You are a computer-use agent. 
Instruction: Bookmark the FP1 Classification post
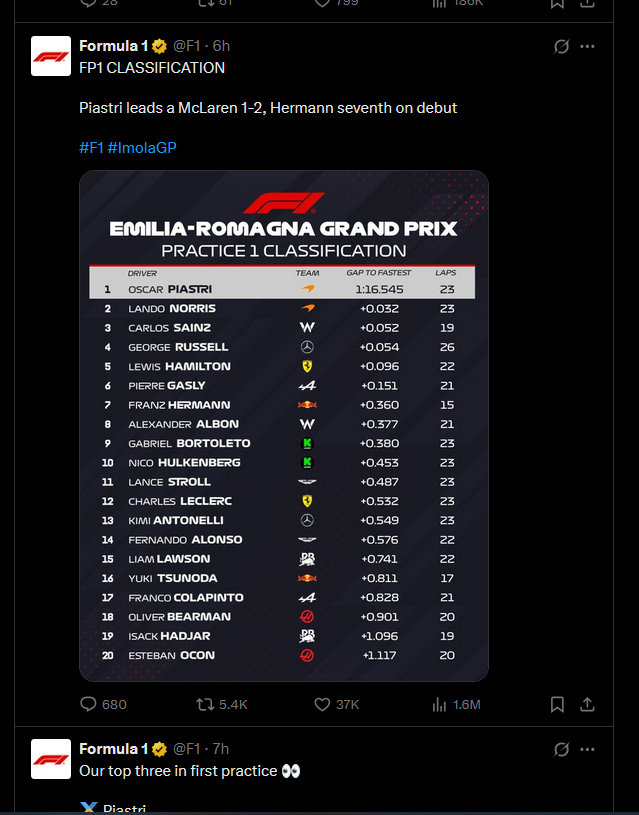tap(557, 704)
